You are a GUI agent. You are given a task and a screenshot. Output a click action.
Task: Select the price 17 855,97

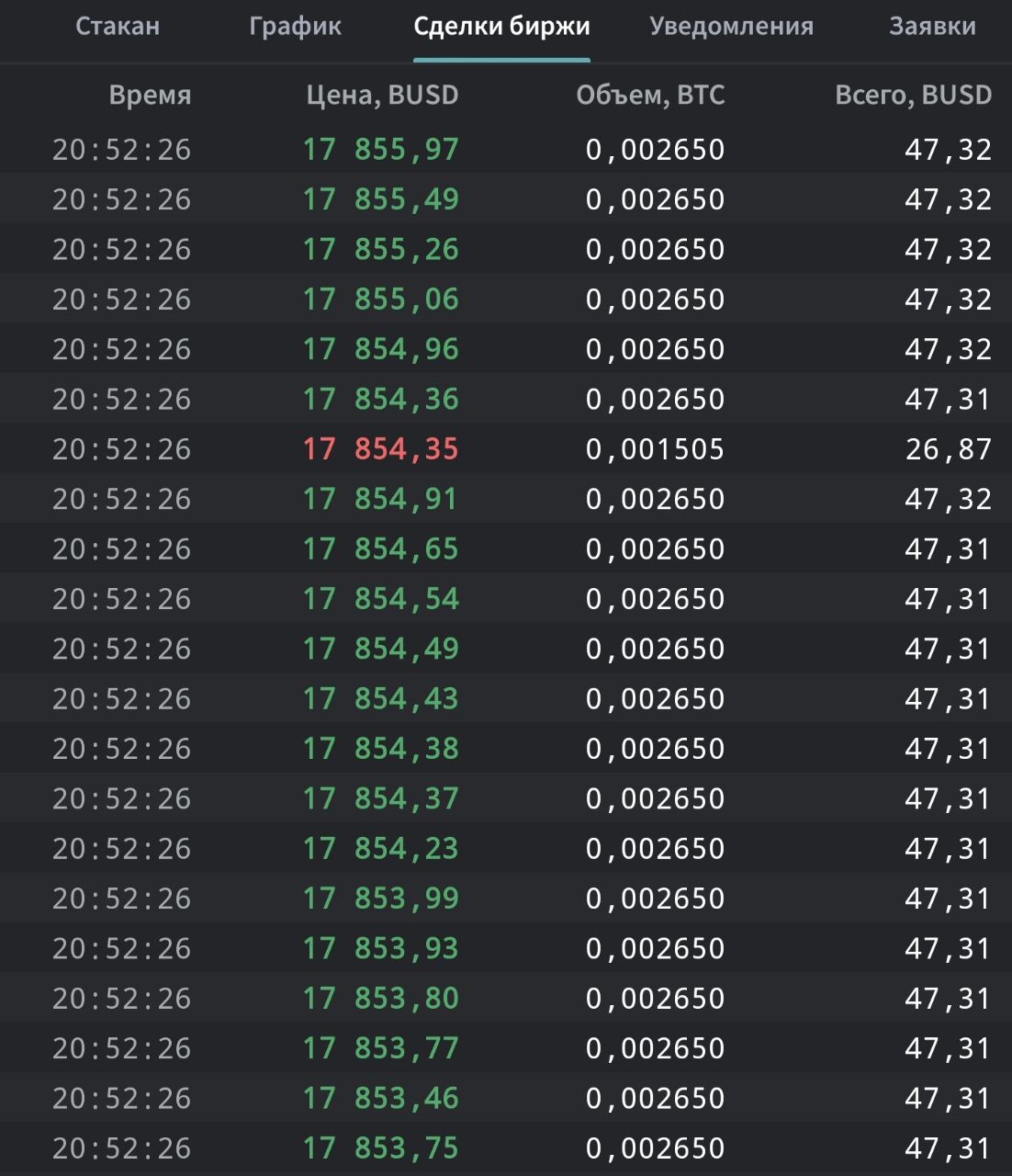381,150
